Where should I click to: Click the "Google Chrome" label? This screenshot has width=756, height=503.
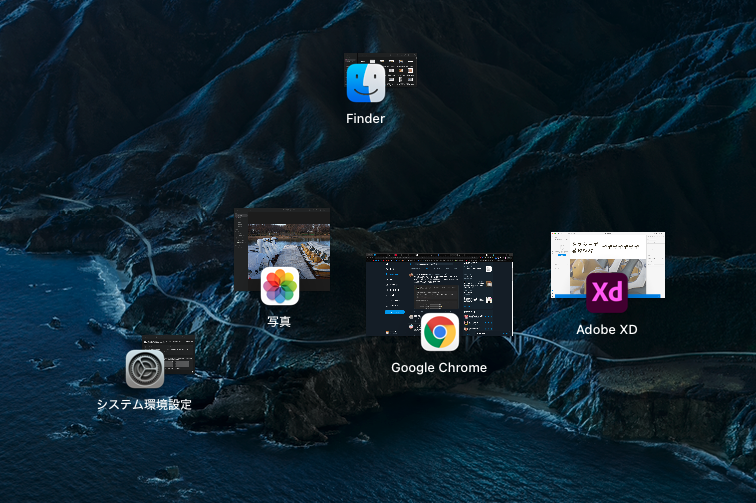[x=439, y=367]
